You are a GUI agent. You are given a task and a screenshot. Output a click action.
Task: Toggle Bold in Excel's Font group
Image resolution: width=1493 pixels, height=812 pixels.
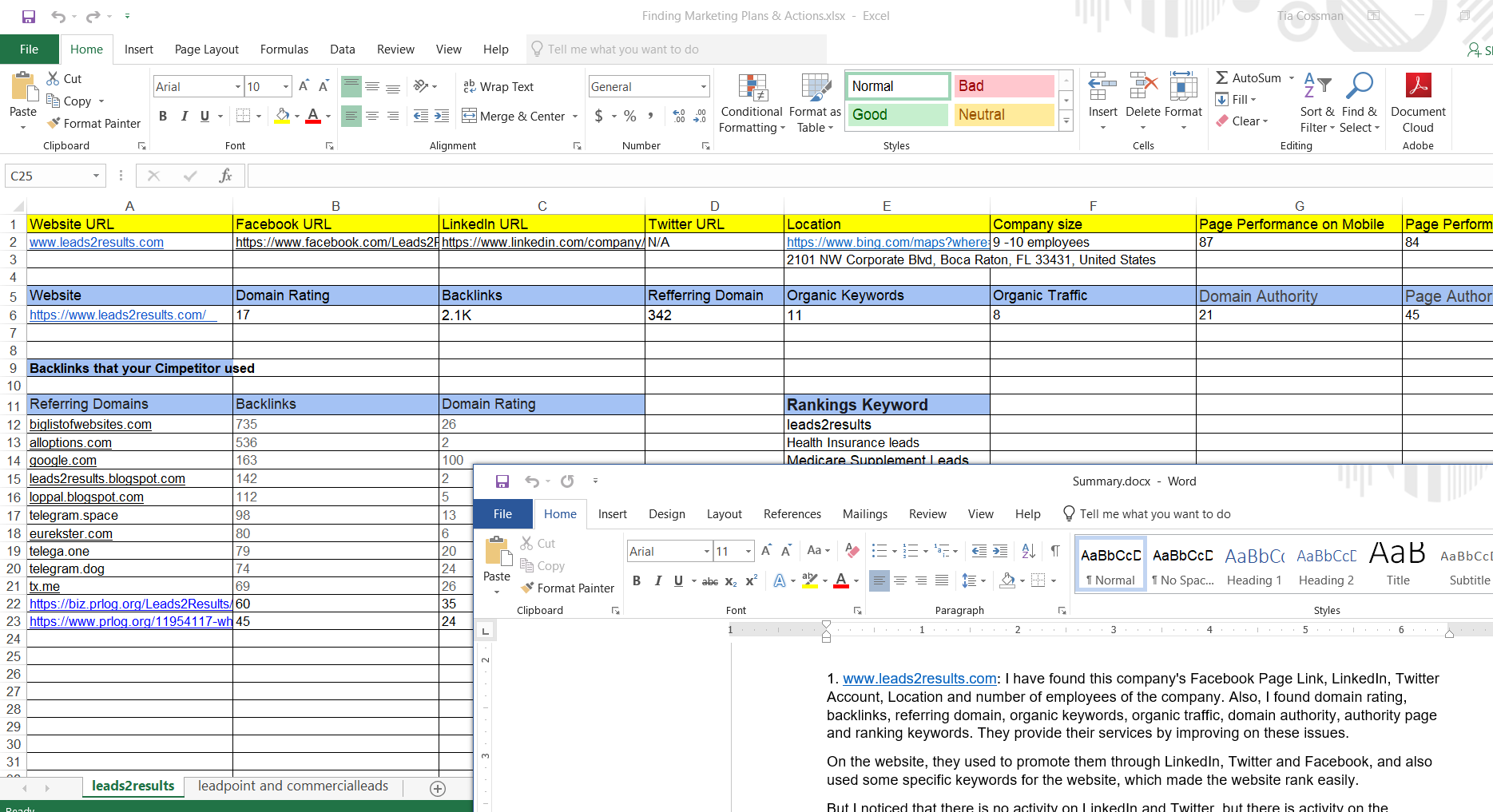163,116
